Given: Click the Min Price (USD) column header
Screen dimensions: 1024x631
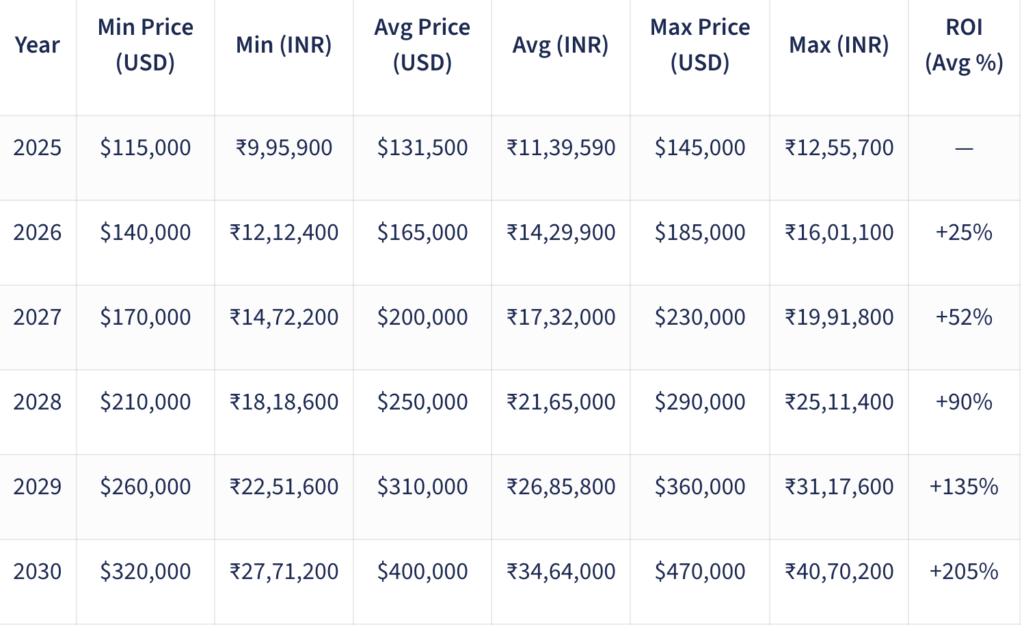Looking at the screenshot, I should click(145, 45).
